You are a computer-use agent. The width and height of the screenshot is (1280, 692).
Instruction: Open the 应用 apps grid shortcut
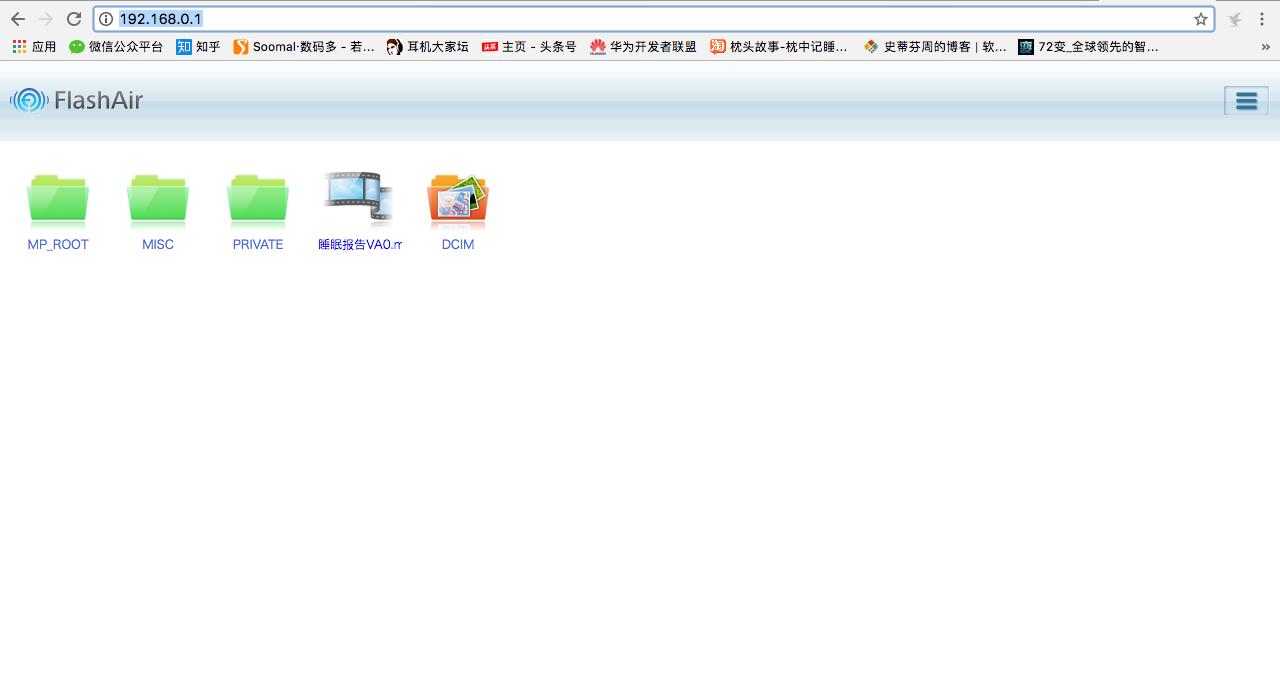click(x=33, y=46)
